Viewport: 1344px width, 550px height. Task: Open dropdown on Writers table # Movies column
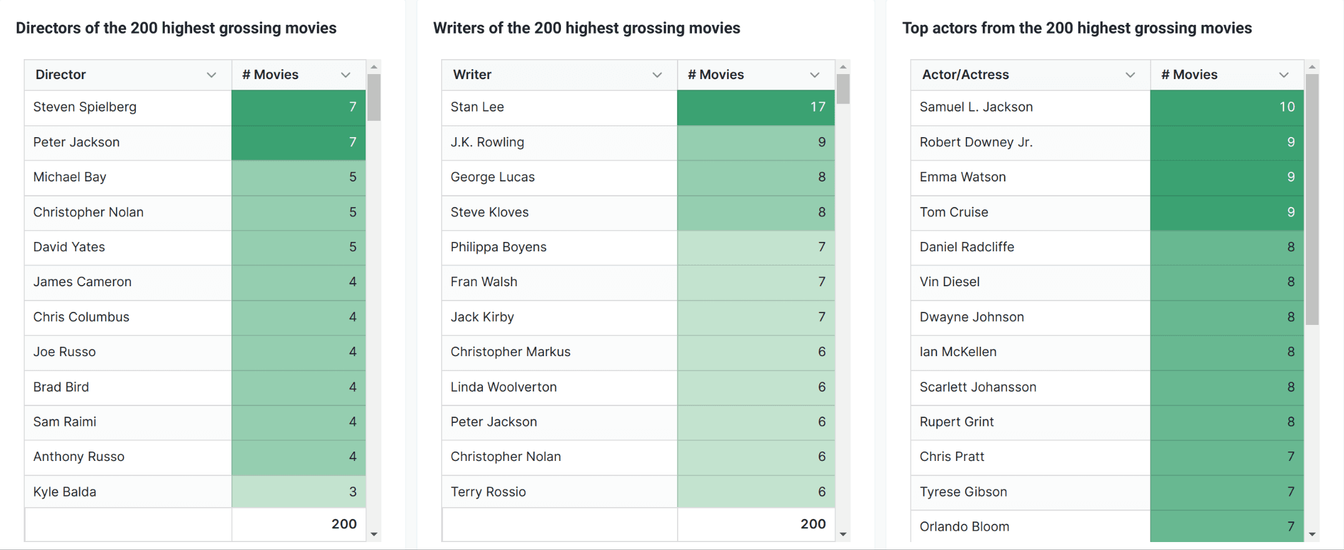[x=814, y=75]
